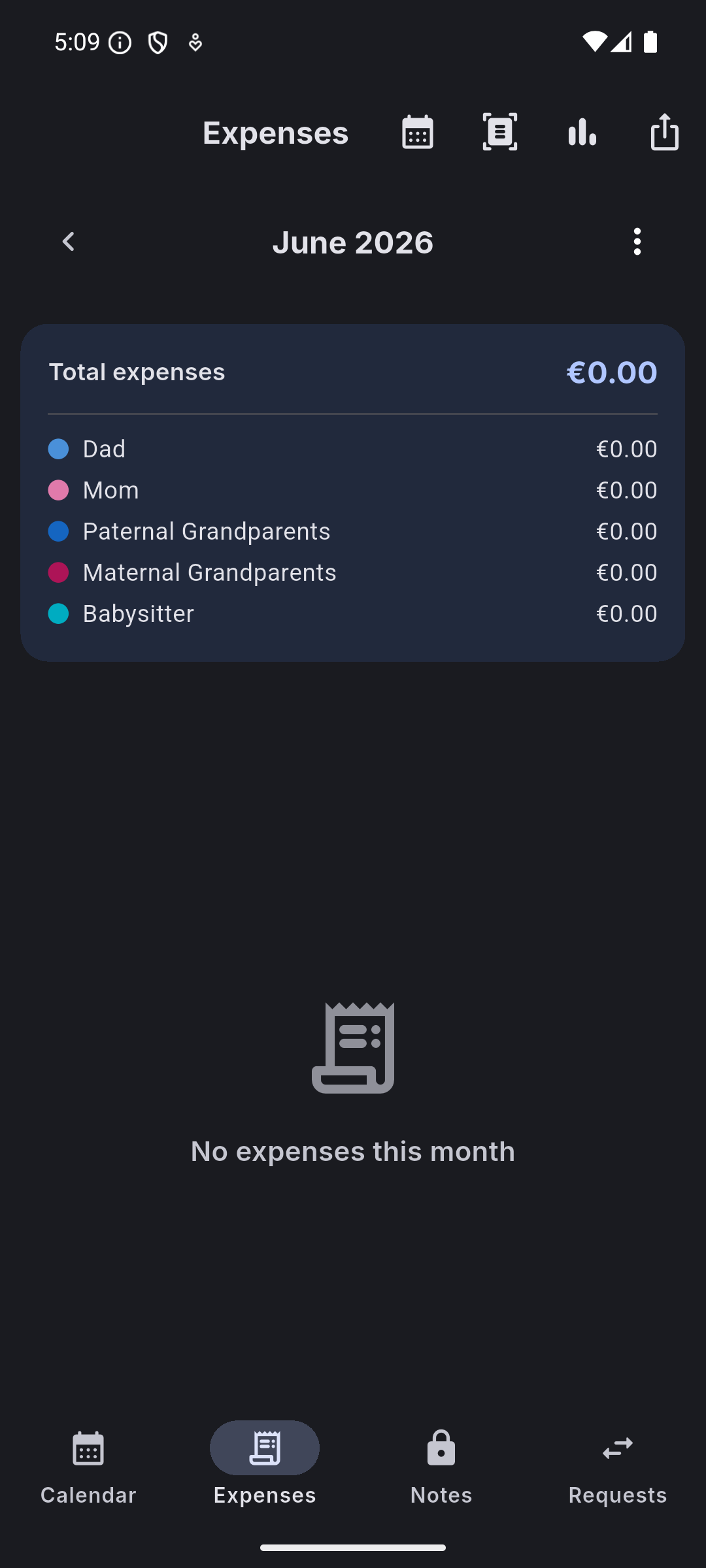Click the June 2026 month title
Image resolution: width=706 pixels, height=1568 pixels.
[353, 242]
